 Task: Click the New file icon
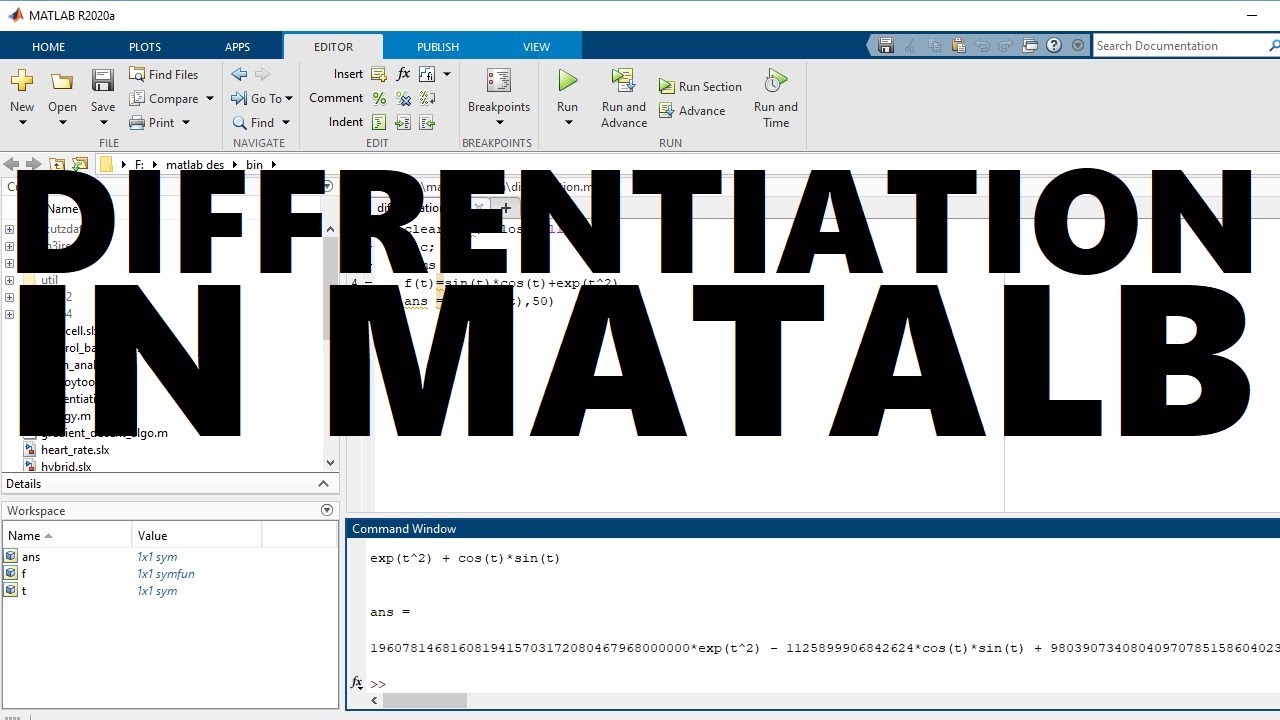pyautogui.click(x=22, y=81)
